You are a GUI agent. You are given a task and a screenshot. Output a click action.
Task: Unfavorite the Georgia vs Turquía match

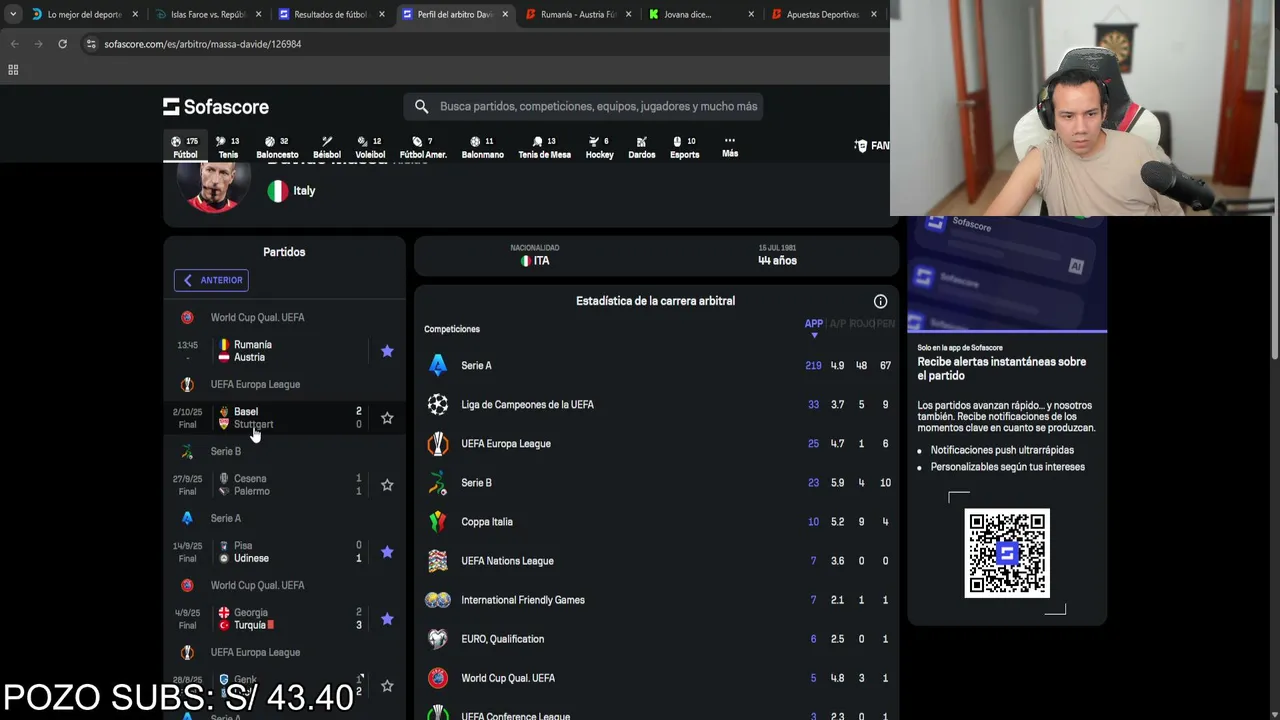[x=387, y=619]
